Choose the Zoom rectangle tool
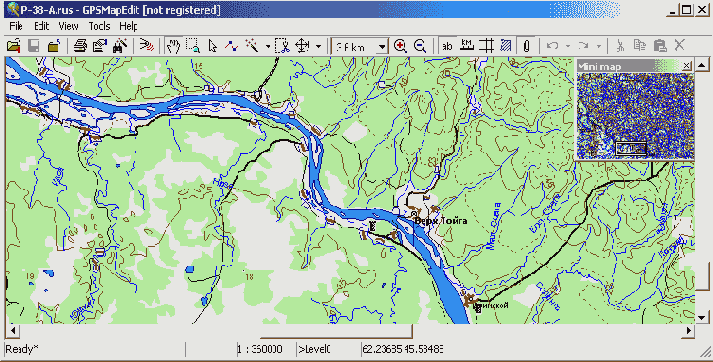 [x=193, y=46]
